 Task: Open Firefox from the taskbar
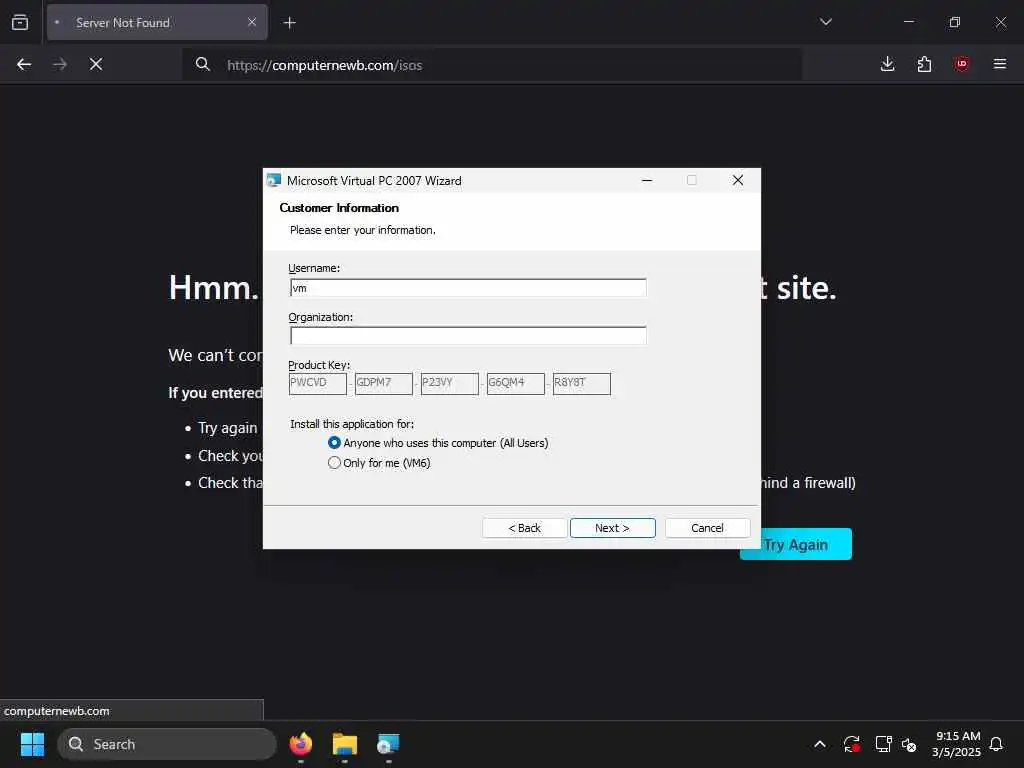point(300,744)
